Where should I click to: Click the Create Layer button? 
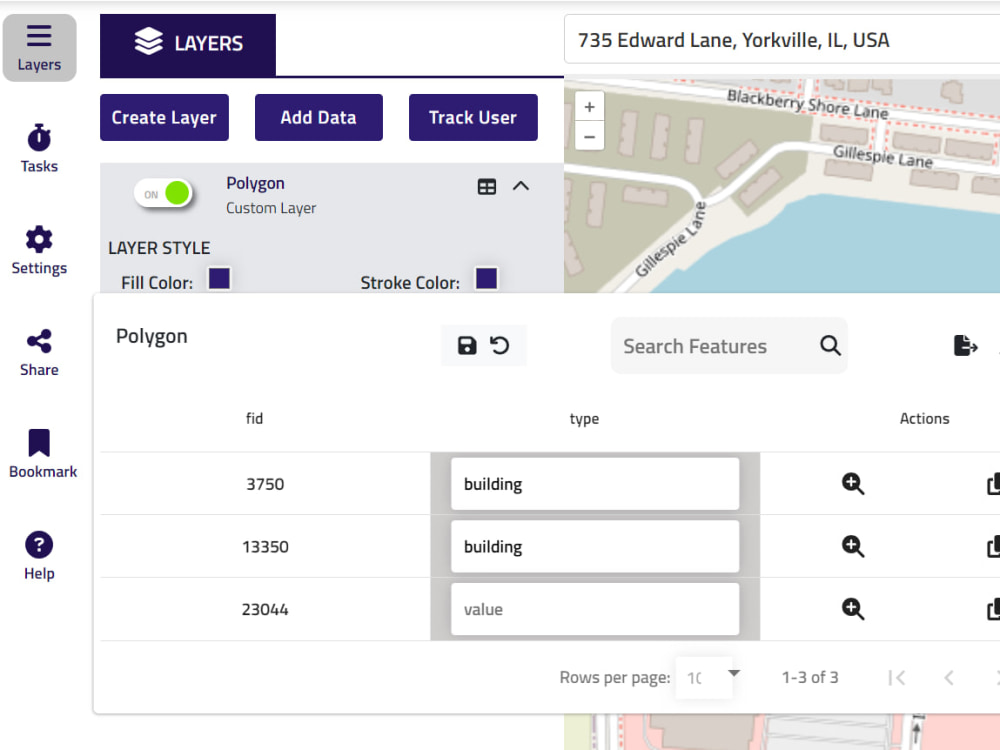[x=165, y=117]
